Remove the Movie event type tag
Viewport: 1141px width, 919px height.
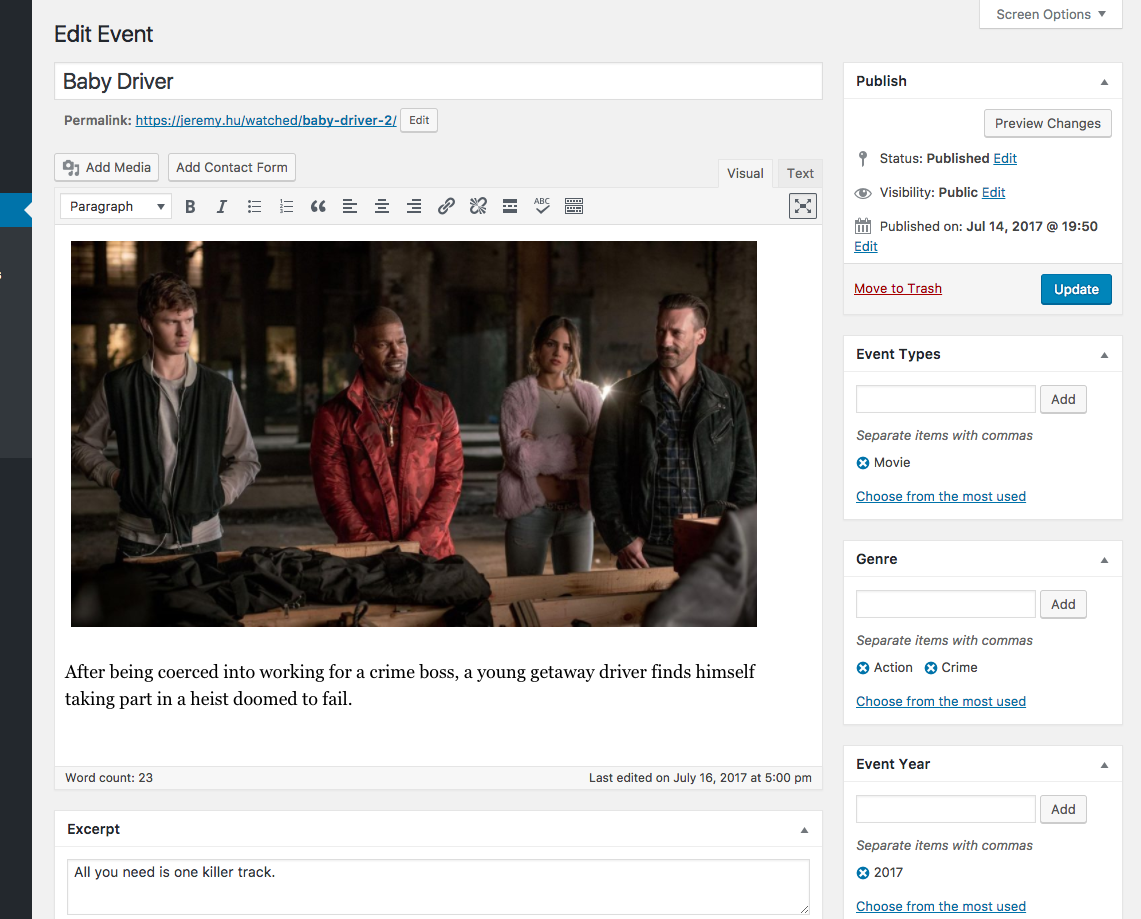point(863,463)
